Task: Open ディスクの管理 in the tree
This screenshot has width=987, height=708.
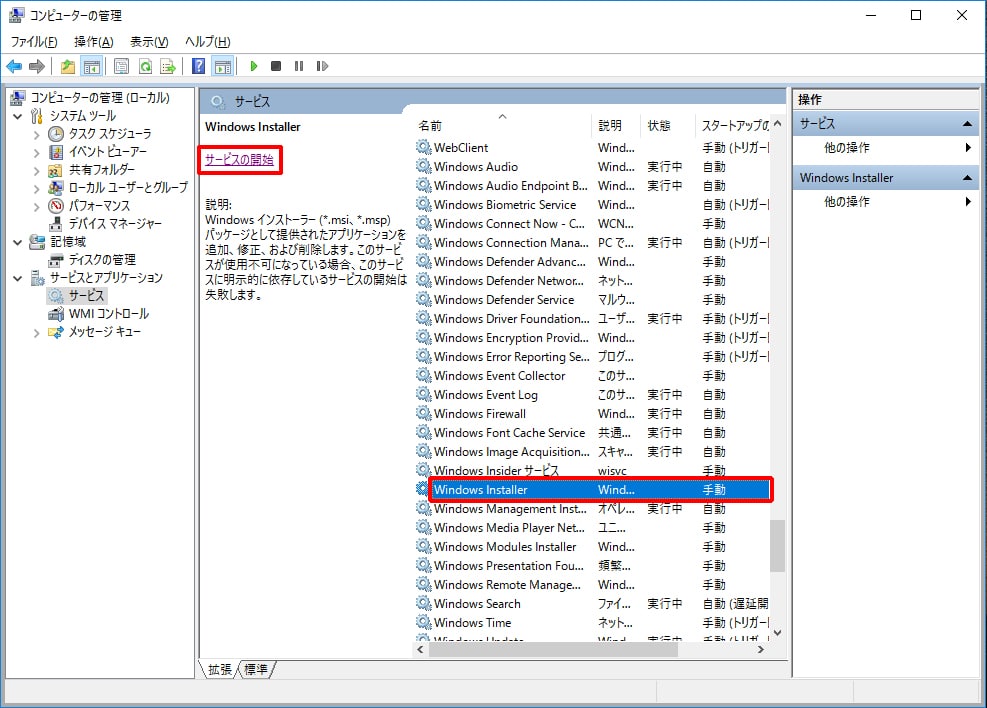Action: 102,259
